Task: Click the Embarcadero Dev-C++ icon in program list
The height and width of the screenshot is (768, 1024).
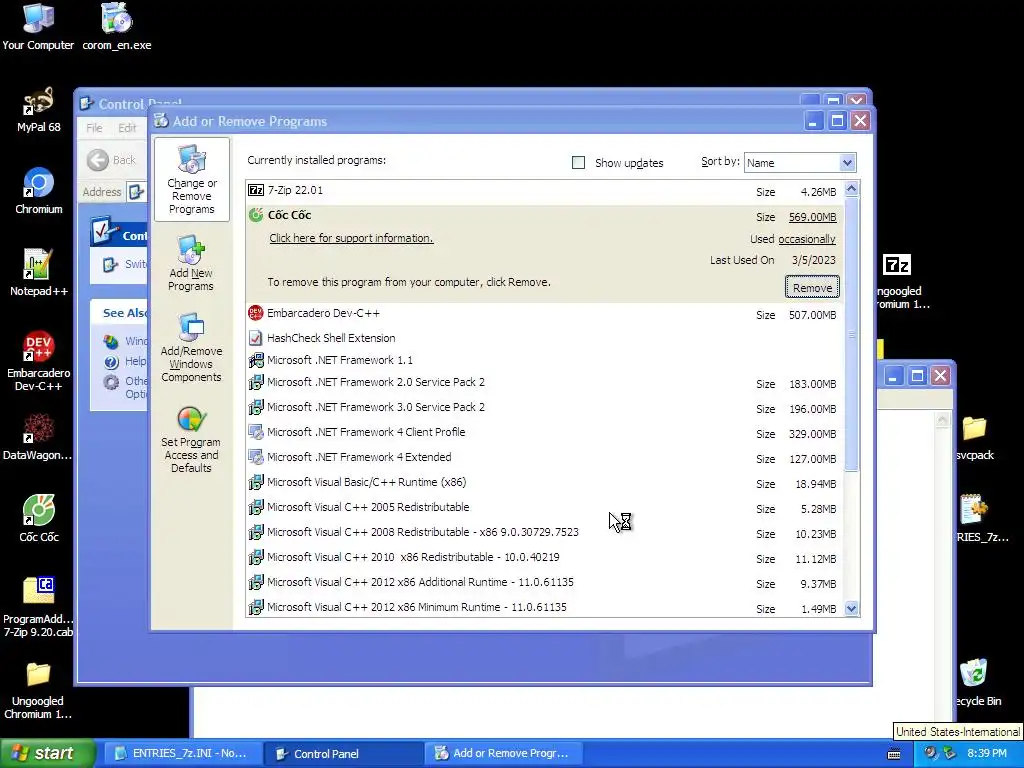Action: [256, 313]
